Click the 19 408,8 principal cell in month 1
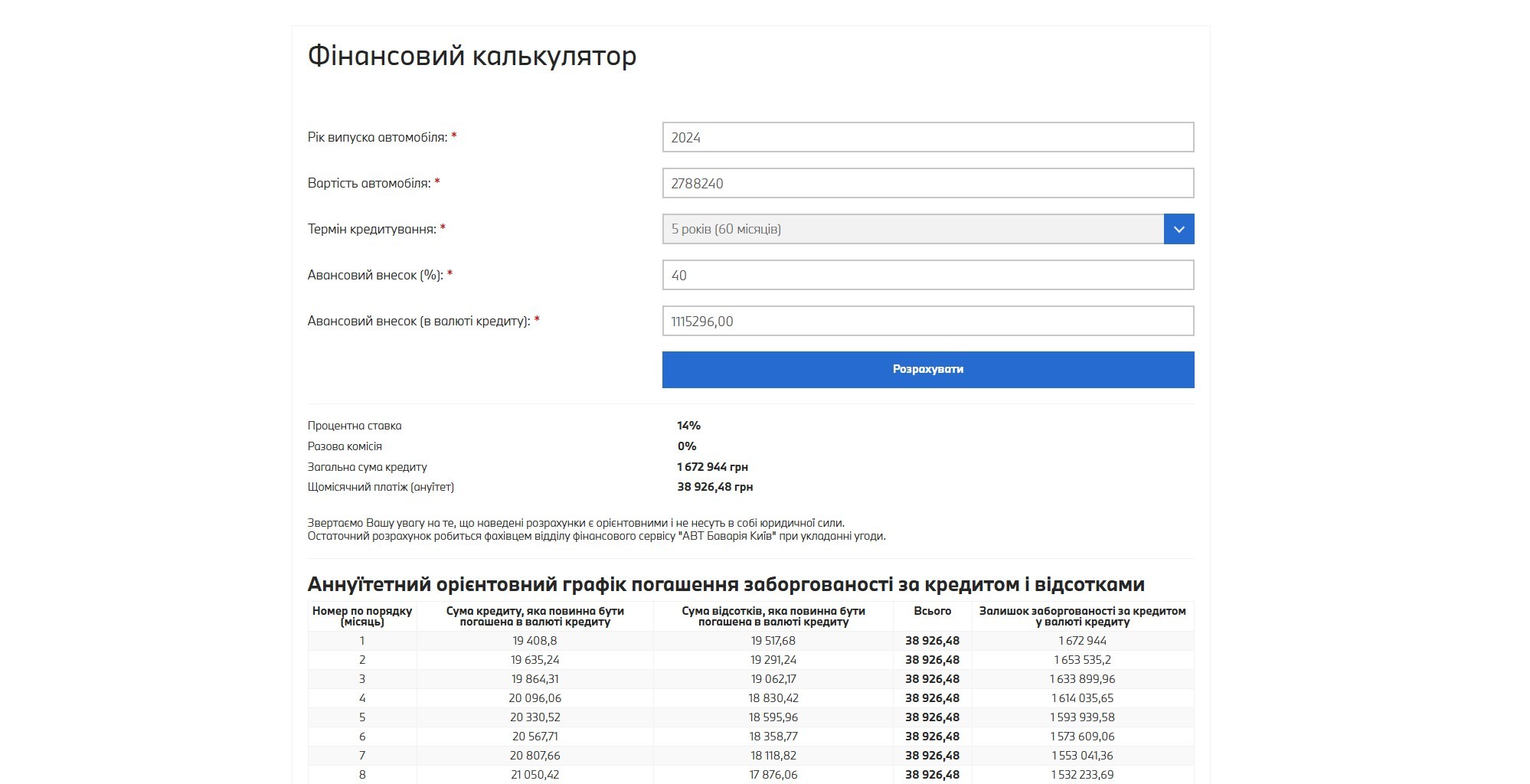1530x784 pixels. pyautogui.click(x=535, y=641)
